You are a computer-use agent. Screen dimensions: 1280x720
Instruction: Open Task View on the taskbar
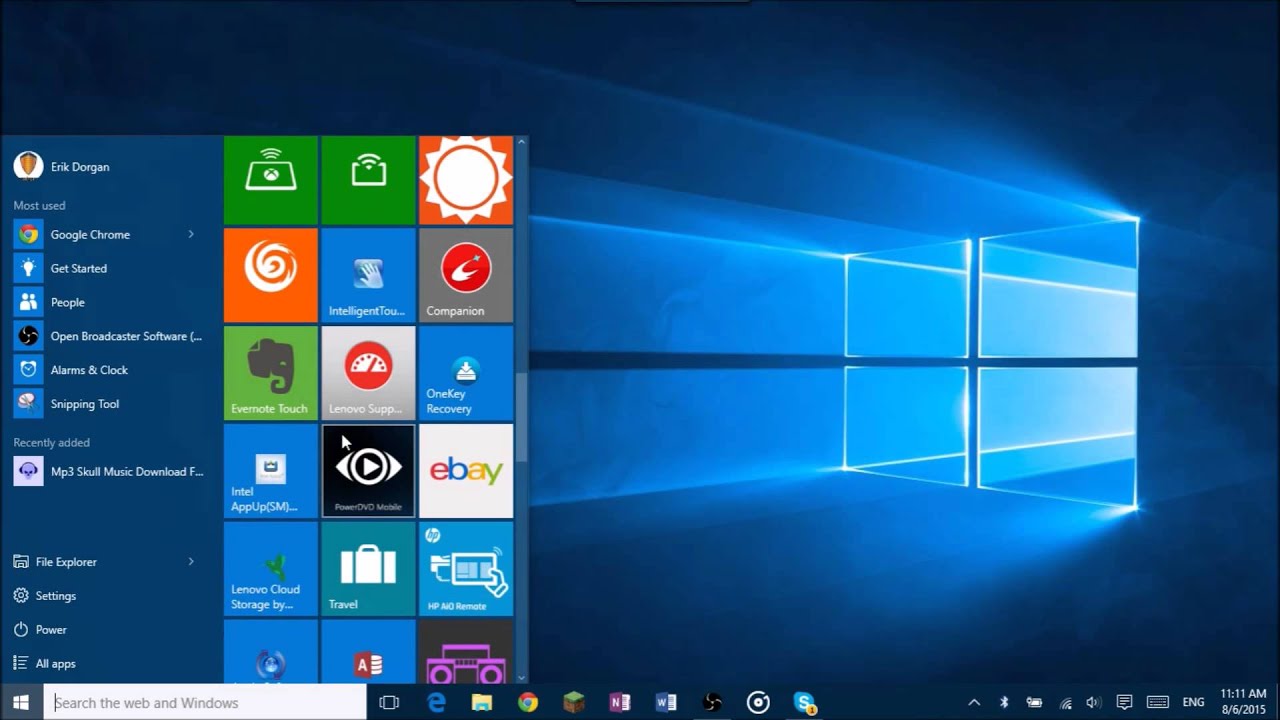pyautogui.click(x=389, y=702)
